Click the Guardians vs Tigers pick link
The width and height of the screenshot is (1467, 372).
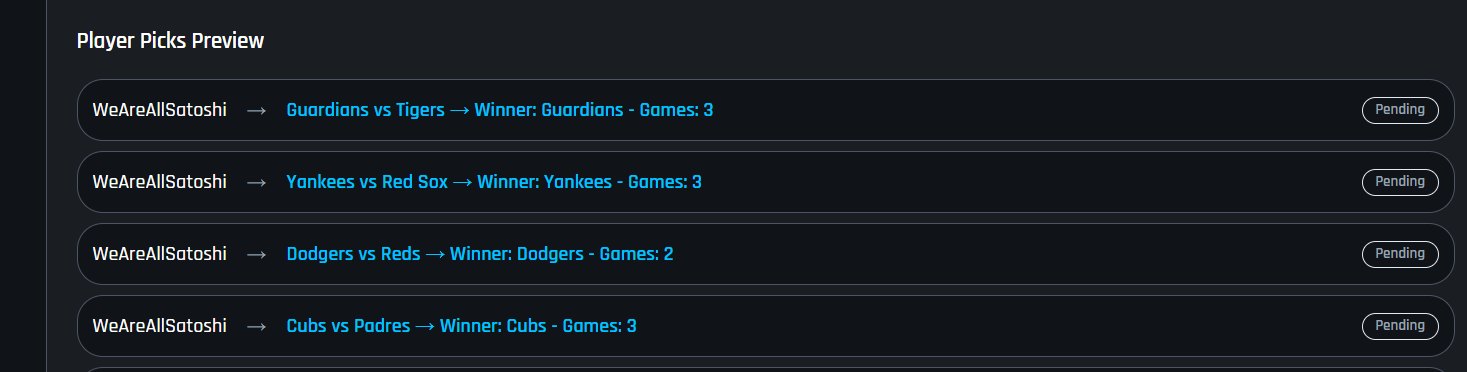pos(500,110)
